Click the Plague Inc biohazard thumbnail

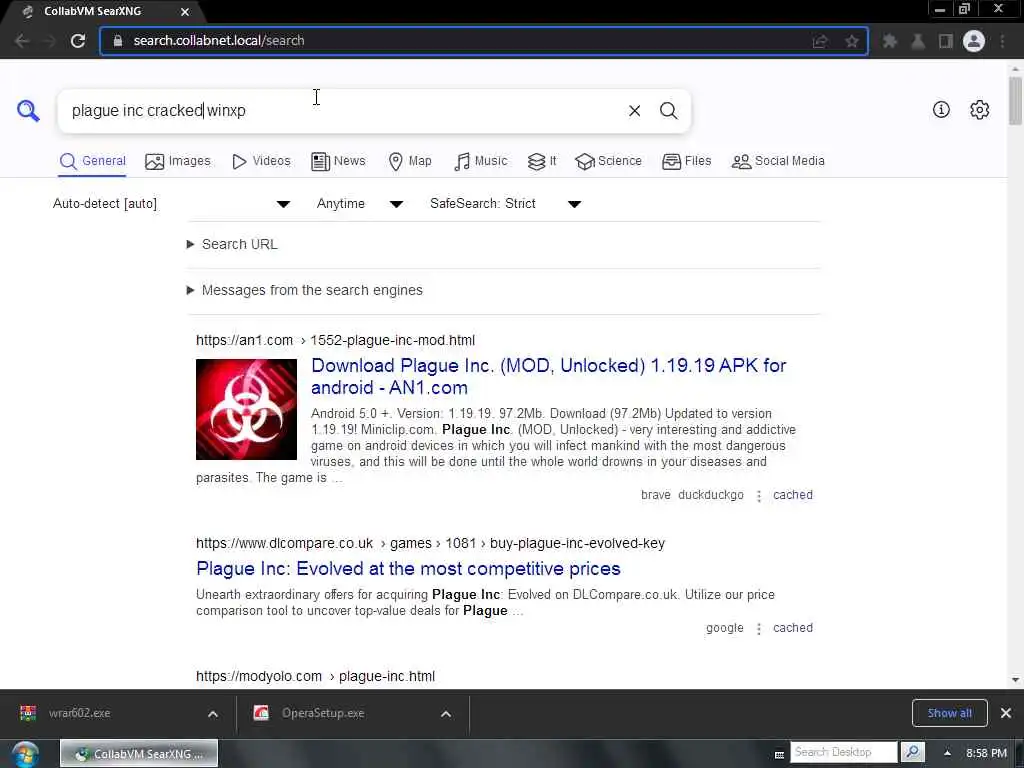(x=246, y=409)
